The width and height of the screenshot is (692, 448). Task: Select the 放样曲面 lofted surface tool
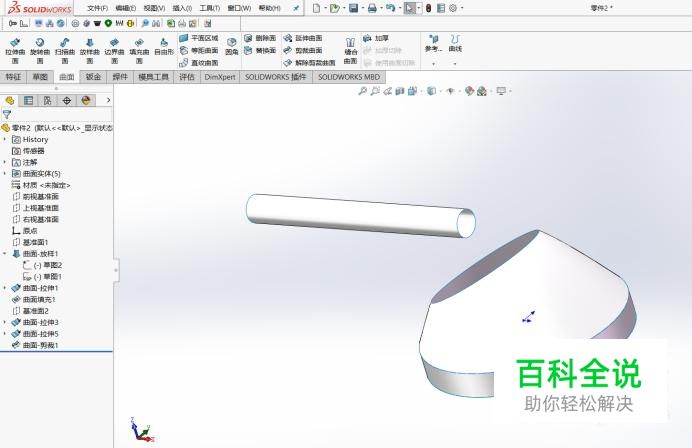point(90,51)
